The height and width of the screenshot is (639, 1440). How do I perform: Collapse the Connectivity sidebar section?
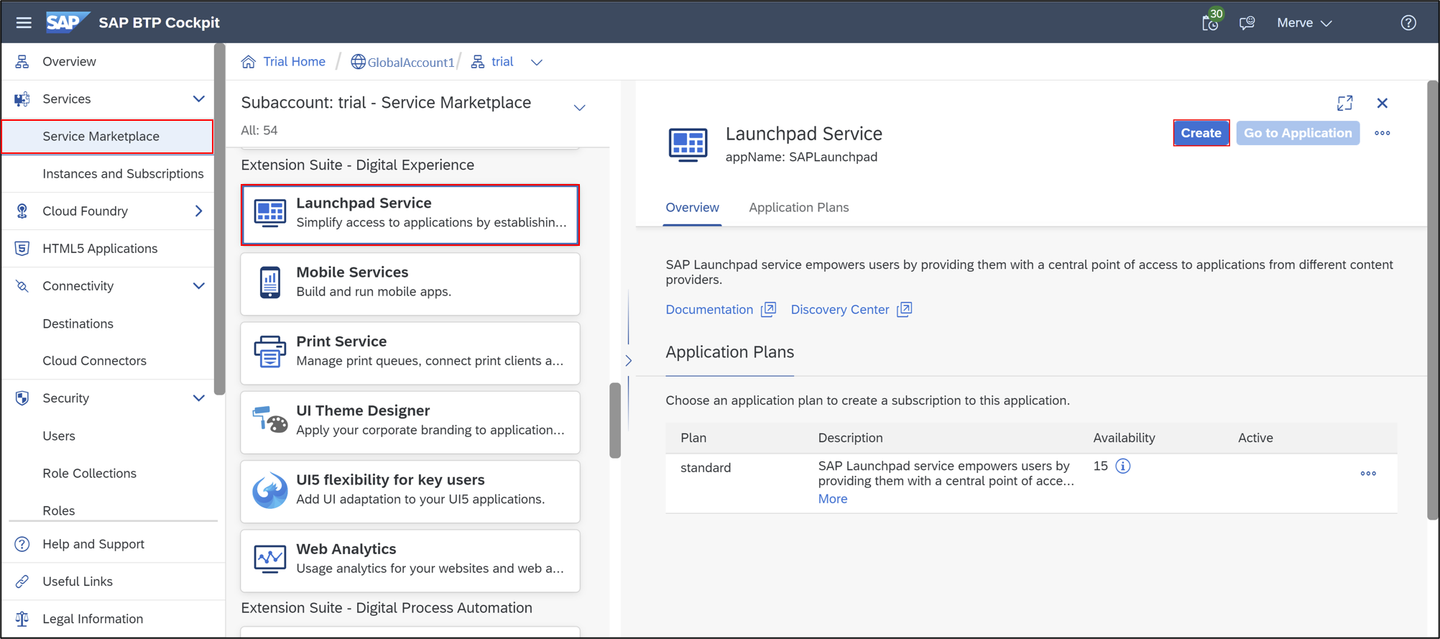[198, 286]
